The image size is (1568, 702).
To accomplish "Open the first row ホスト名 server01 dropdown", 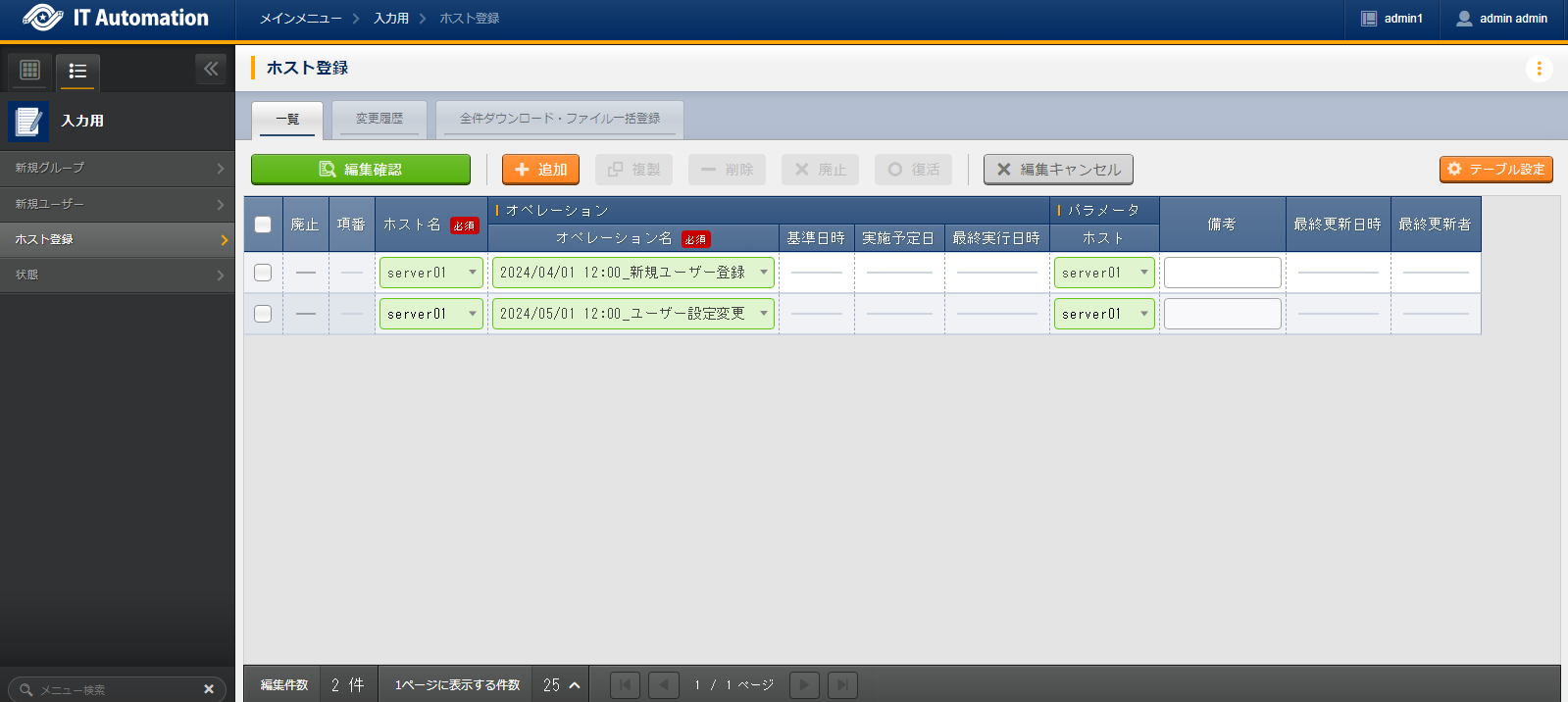I will (x=431, y=273).
